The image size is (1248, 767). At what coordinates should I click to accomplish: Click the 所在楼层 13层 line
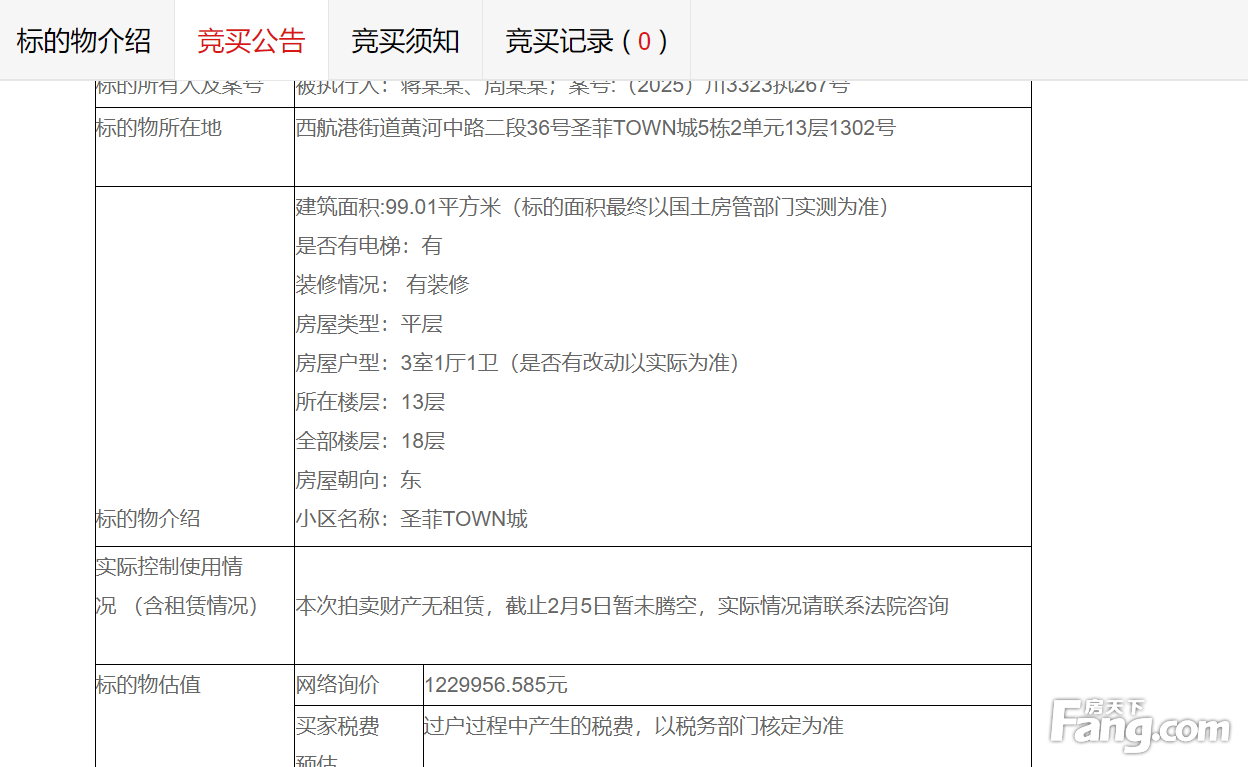tap(370, 402)
